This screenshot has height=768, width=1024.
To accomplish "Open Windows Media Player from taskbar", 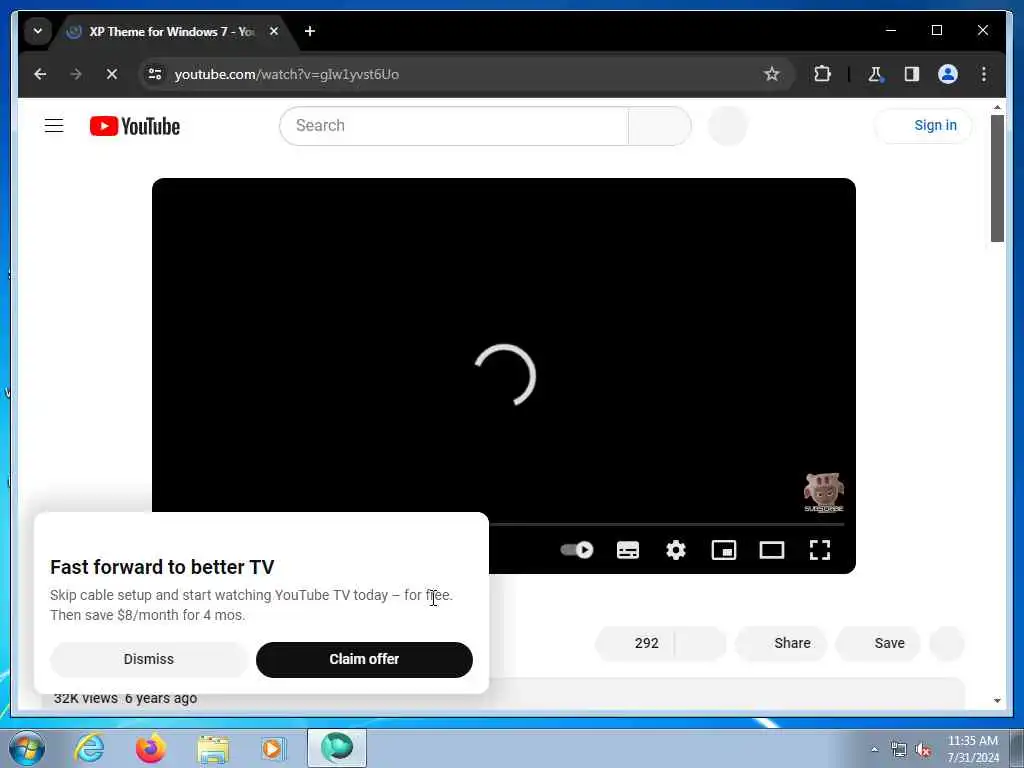I will pos(273,748).
